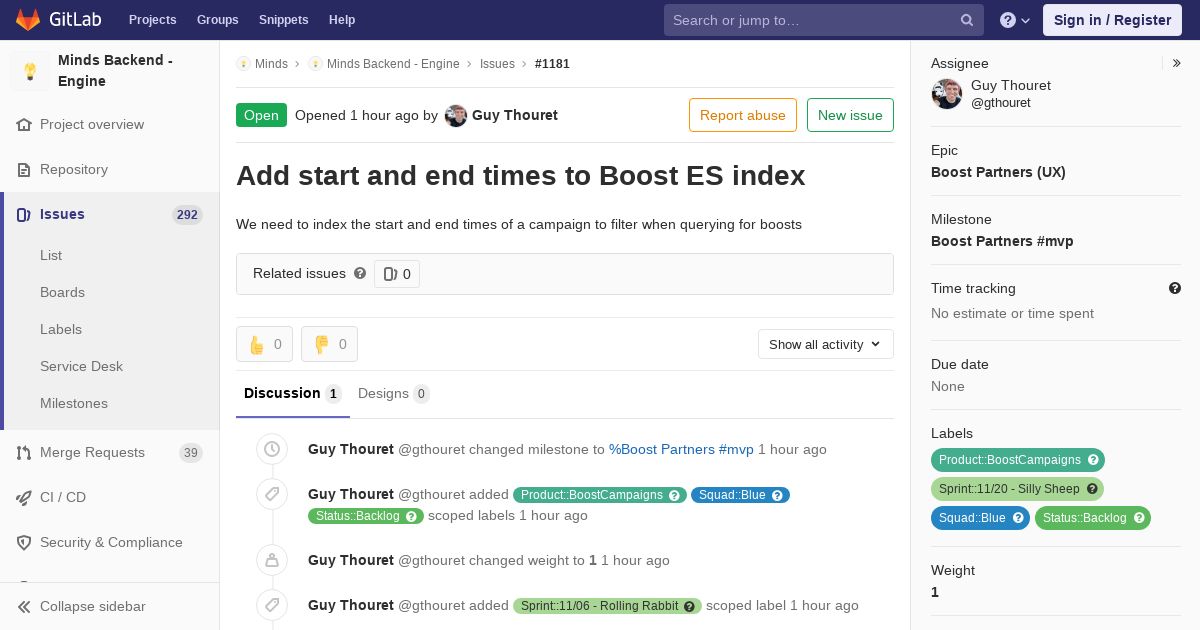Click the Related issues help icon
This screenshot has height=630, width=1200.
tap(360, 273)
